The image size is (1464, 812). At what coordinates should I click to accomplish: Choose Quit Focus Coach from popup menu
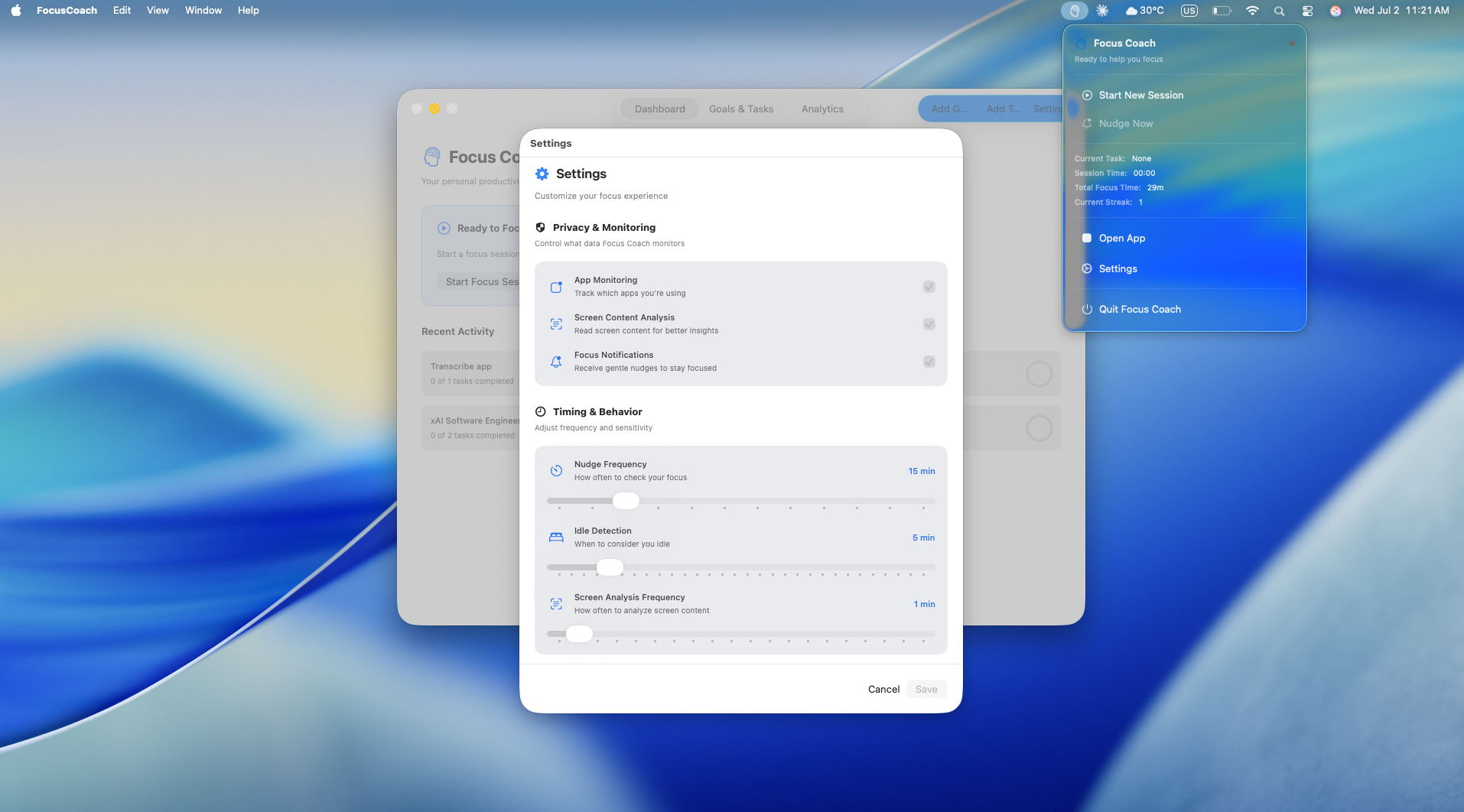tap(1140, 310)
